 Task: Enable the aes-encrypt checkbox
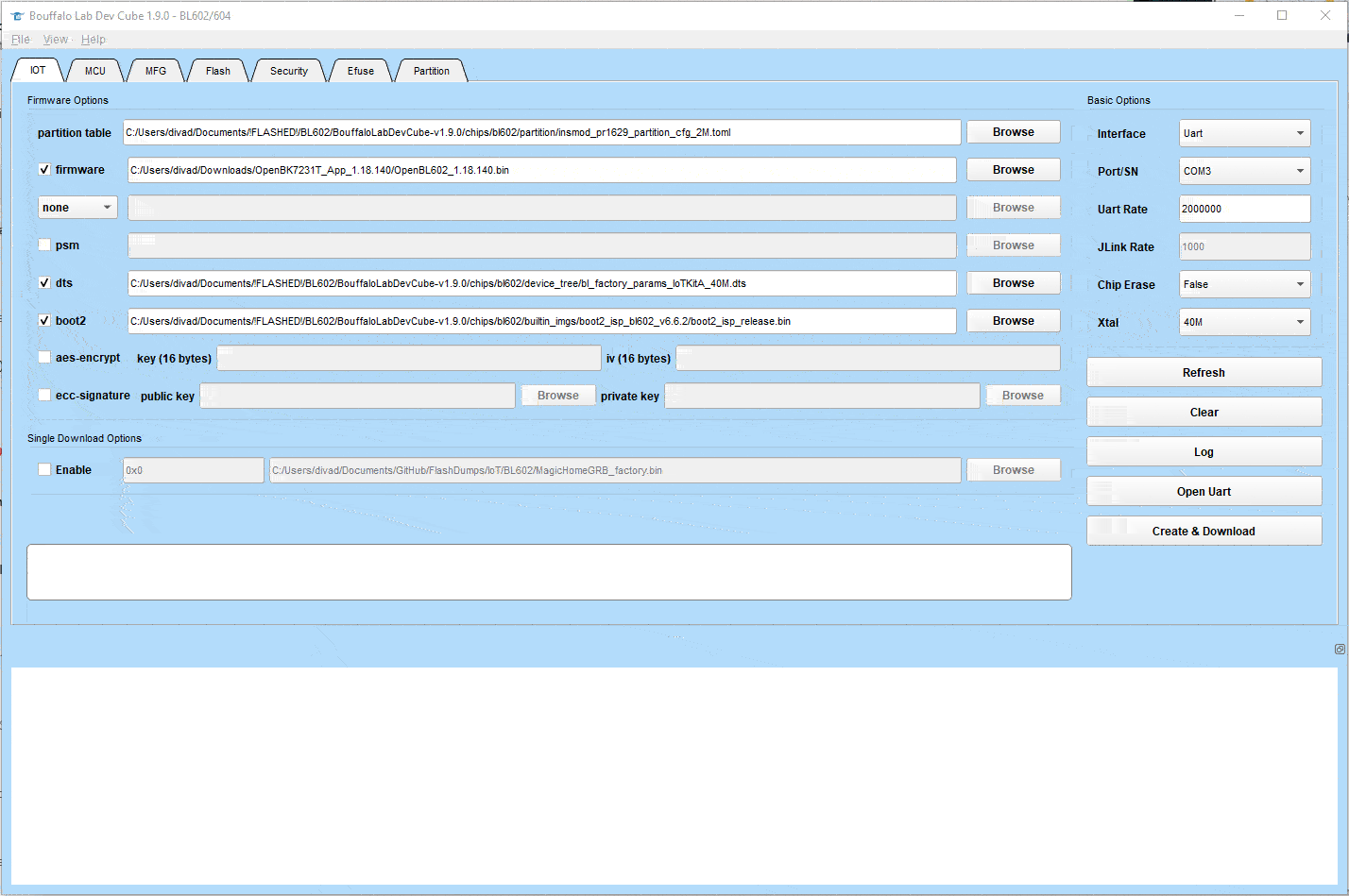44,358
